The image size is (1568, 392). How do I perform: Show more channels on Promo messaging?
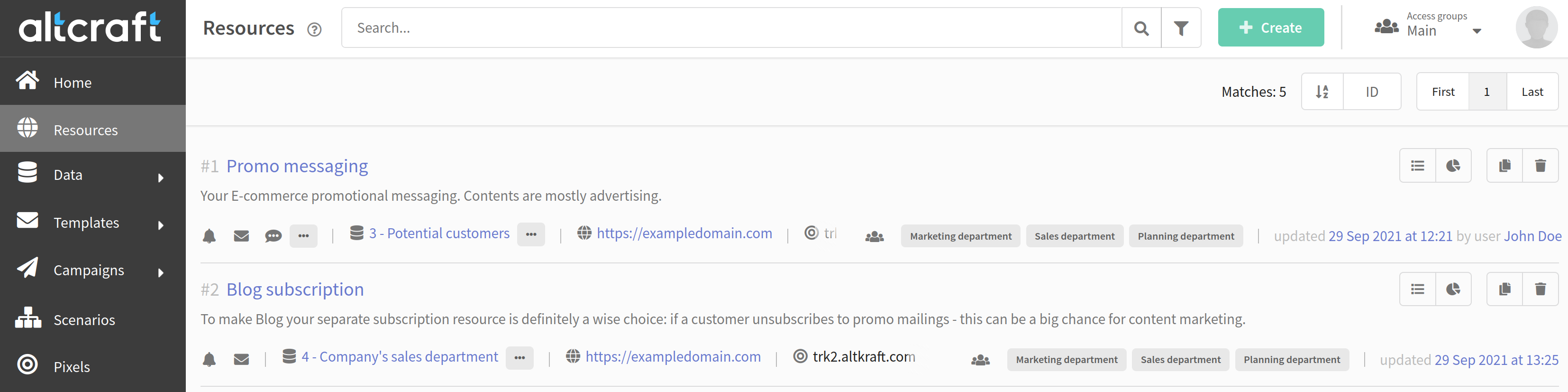coord(304,235)
